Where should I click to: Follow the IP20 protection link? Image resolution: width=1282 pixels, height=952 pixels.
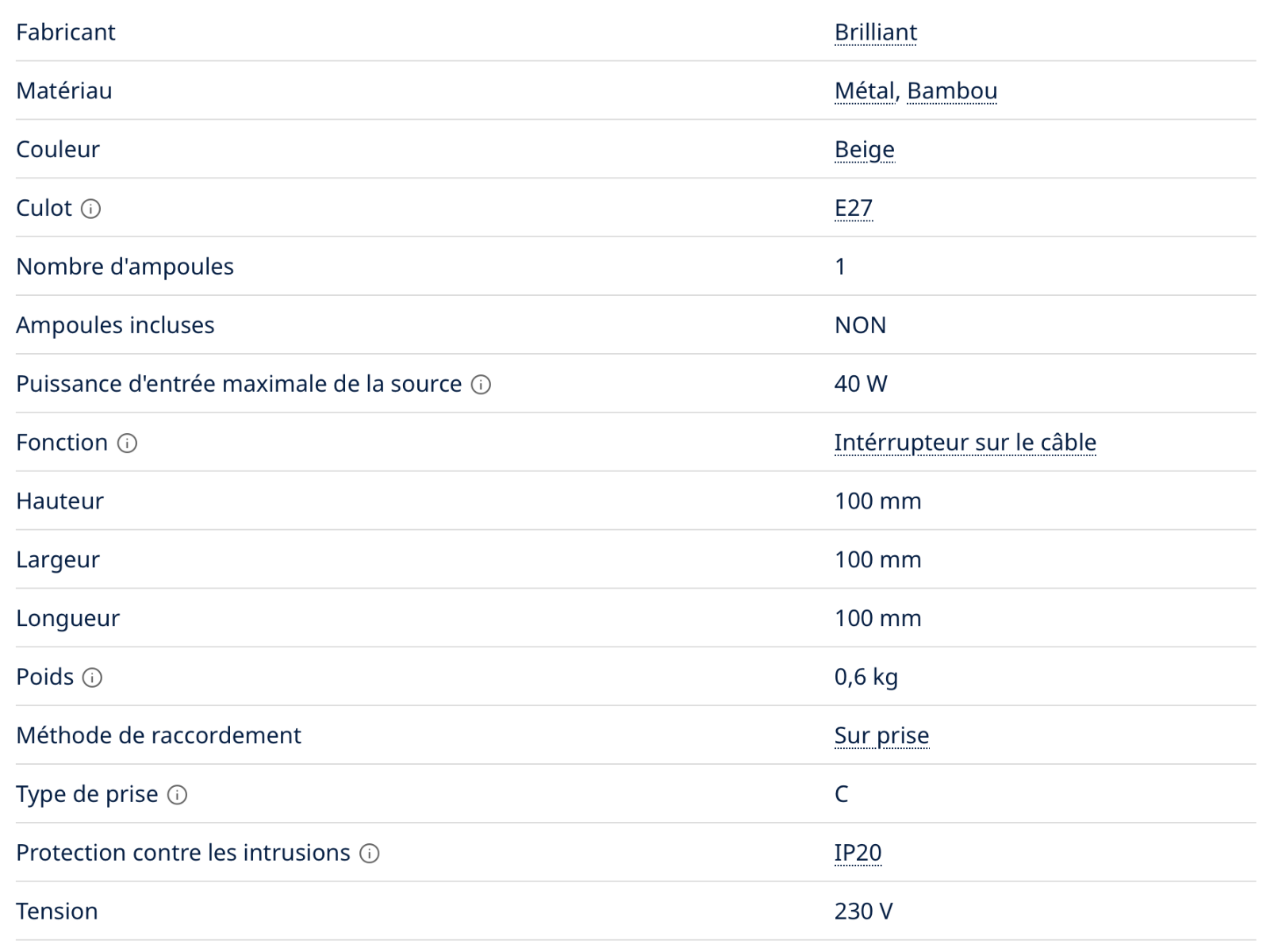tap(858, 853)
